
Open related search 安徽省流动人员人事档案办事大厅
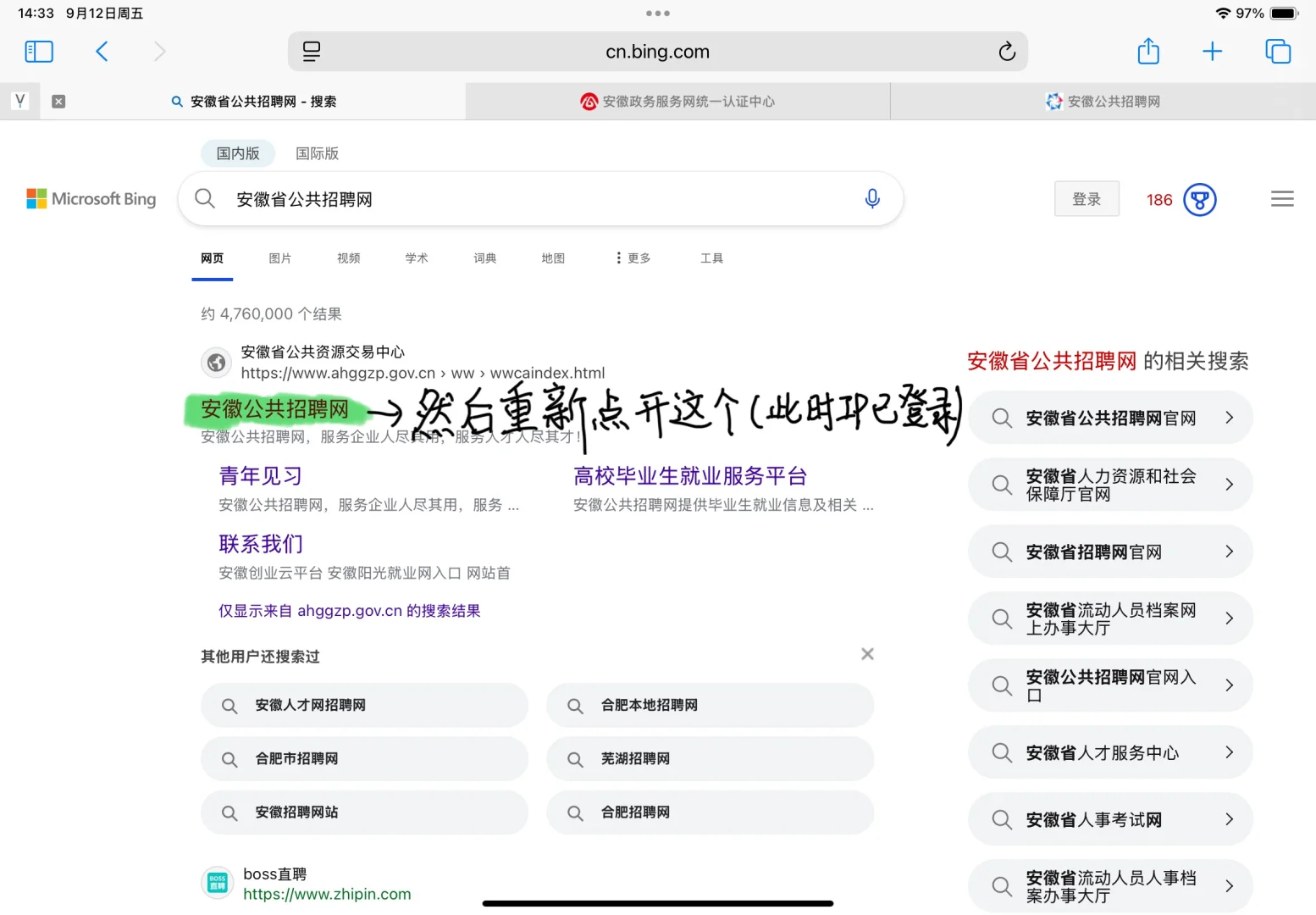click(1110, 886)
